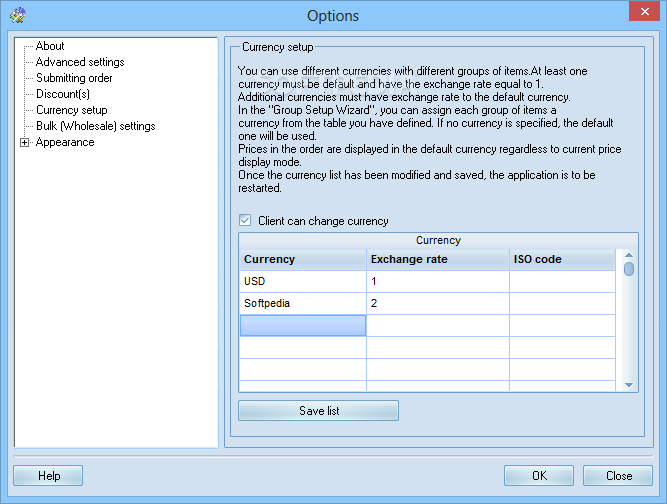The image size is (667, 504).
Task: Click the application icon in title bar
Action: [x=18, y=16]
